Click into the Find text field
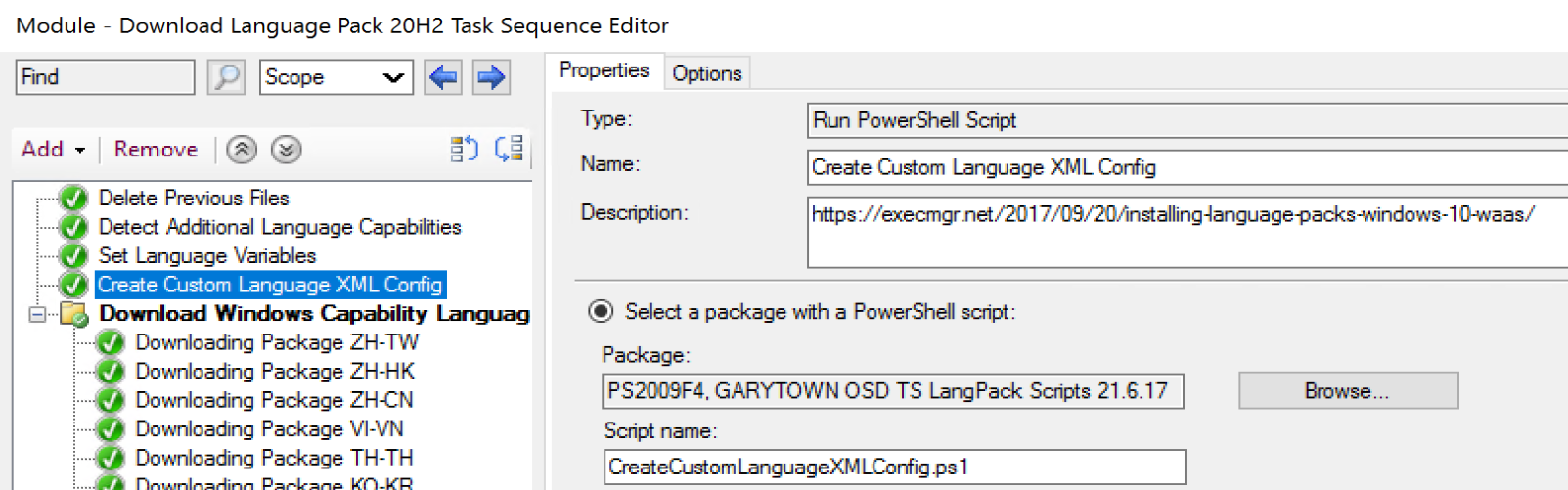The width and height of the screenshot is (1568, 490). 105,77
